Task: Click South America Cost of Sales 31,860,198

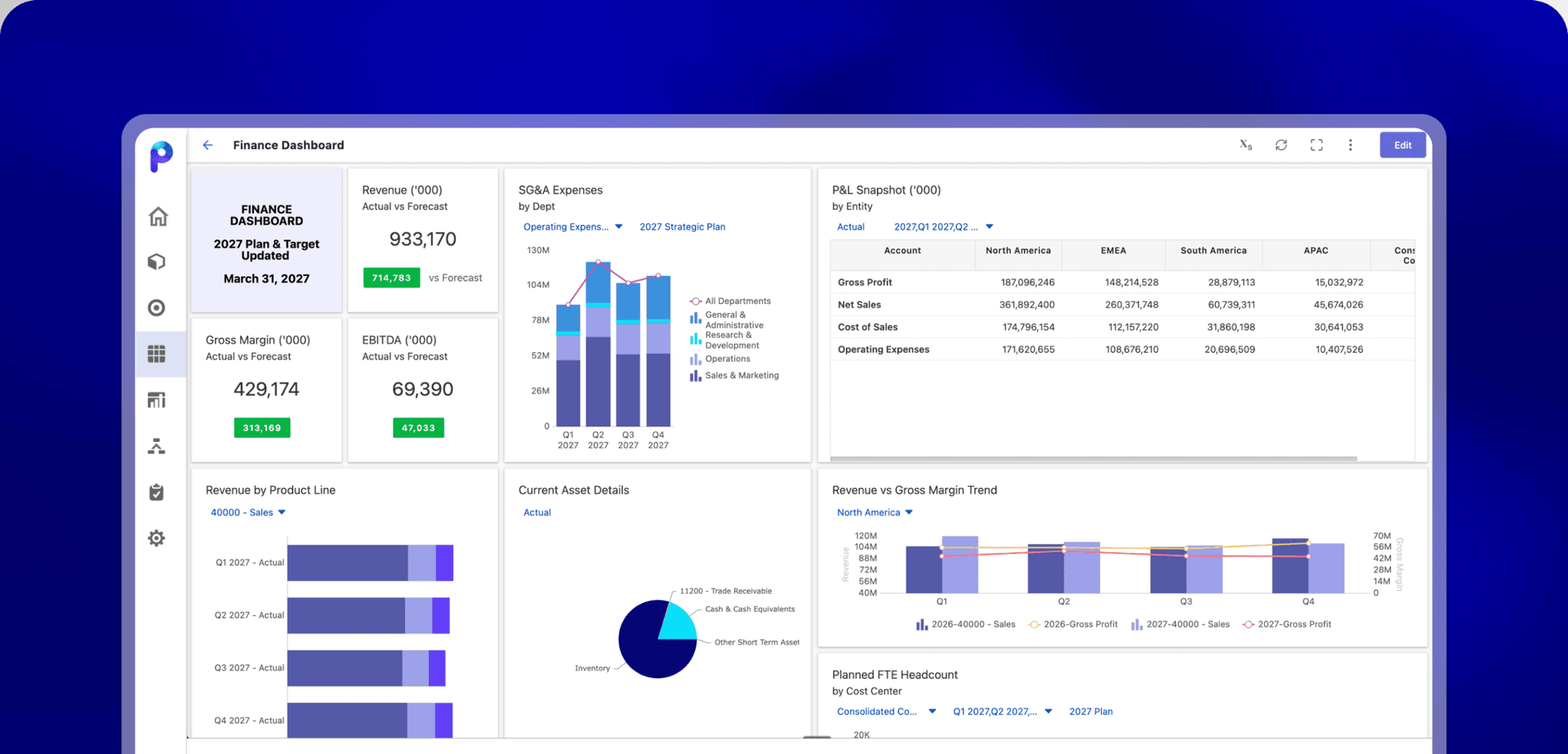Action: point(1231,328)
